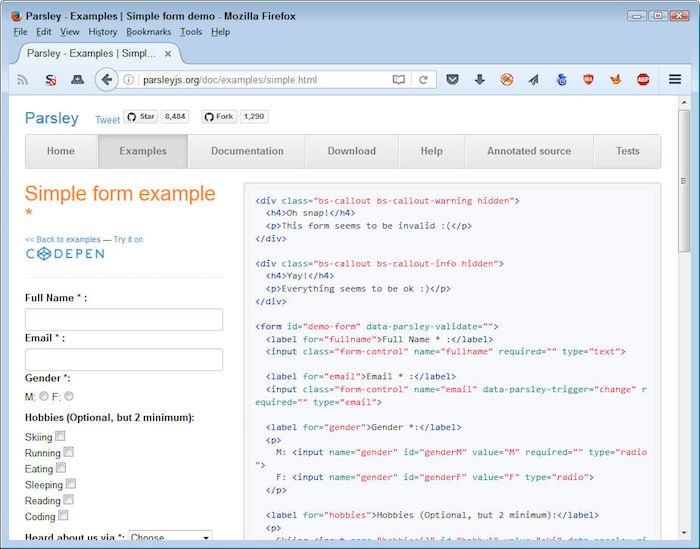Open the Firefox hamburger menu
This screenshot has width=700, height=549.
(675, 79)
